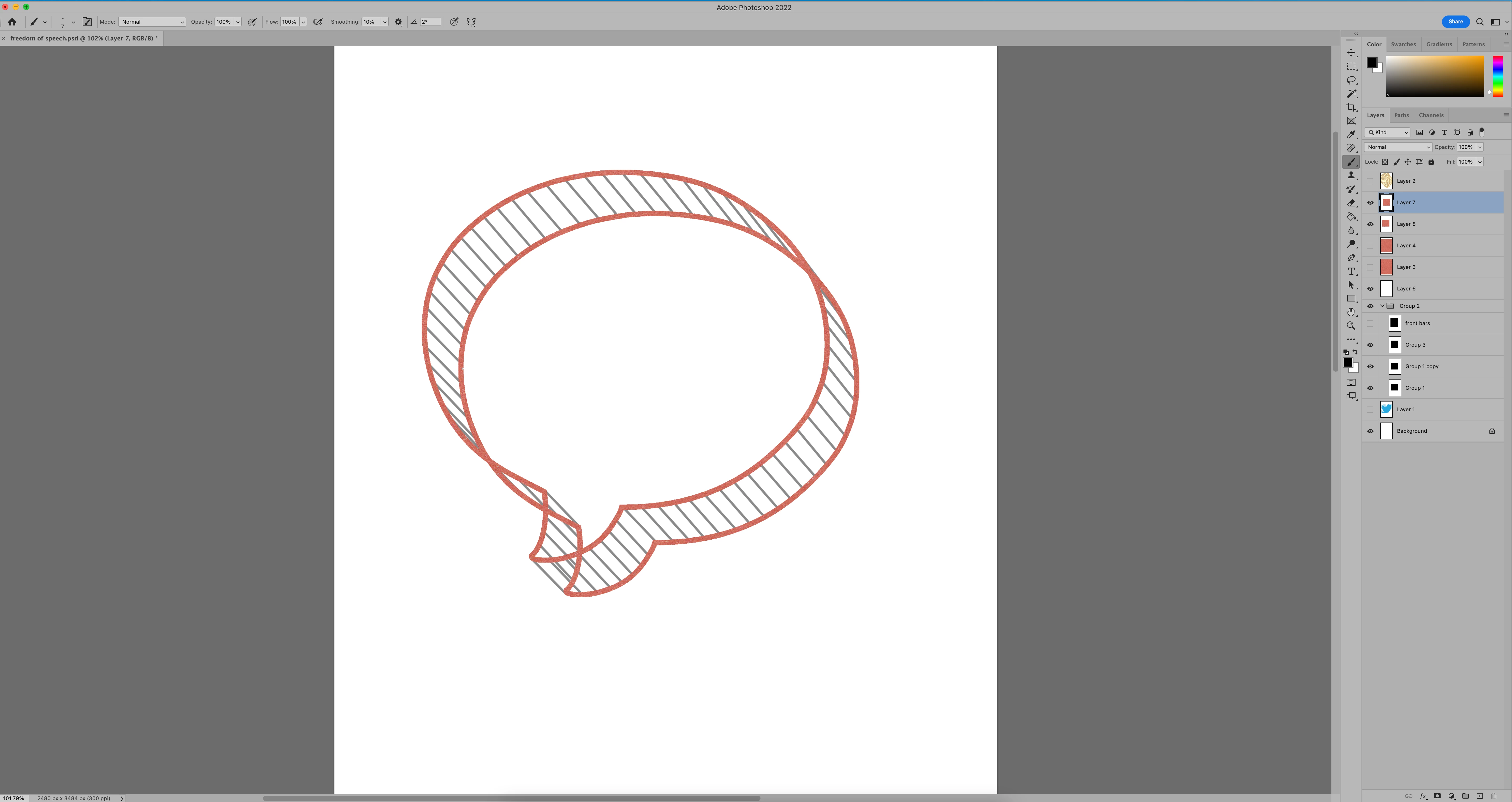Hide Layer 8 visibility eye
Image resolution: width=1512 pixels, height=802 pixels.
(1371, 224)
